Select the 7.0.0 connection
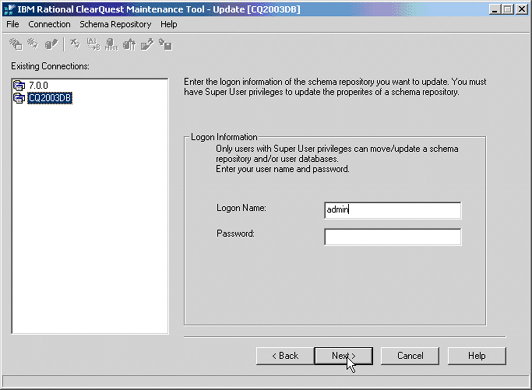The height and width of the screenshot is (390, 532). [38, 86]
